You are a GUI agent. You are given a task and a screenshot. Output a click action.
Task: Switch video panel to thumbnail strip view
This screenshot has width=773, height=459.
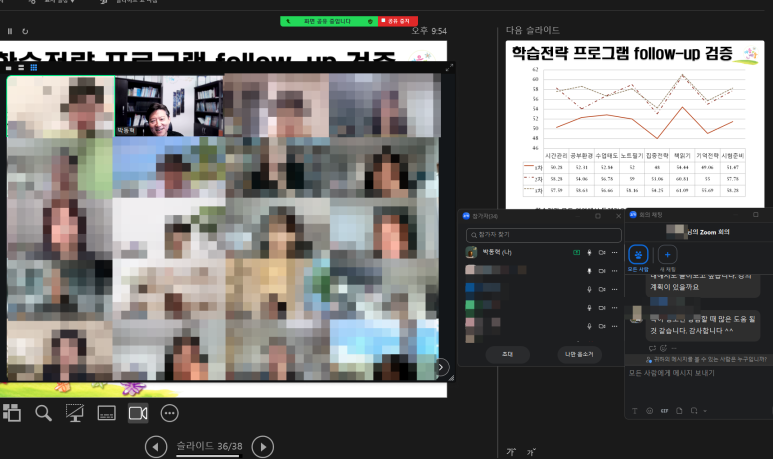click(x=21, y=68)
